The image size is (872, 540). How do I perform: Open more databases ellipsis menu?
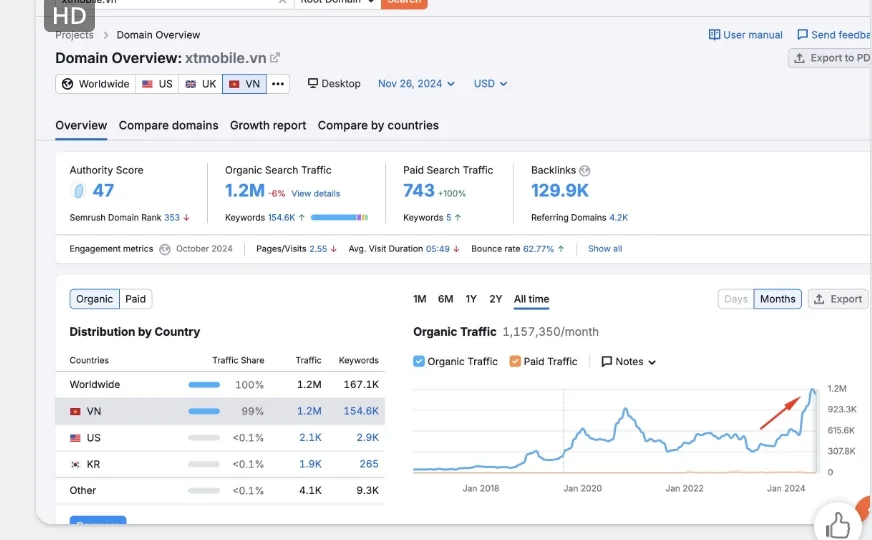(x=278, y=84)
